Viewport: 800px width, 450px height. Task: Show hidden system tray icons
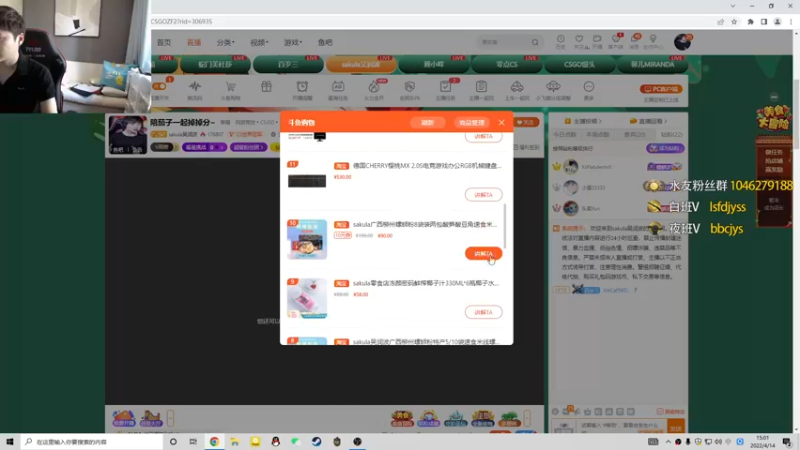[x=668, y=441]
